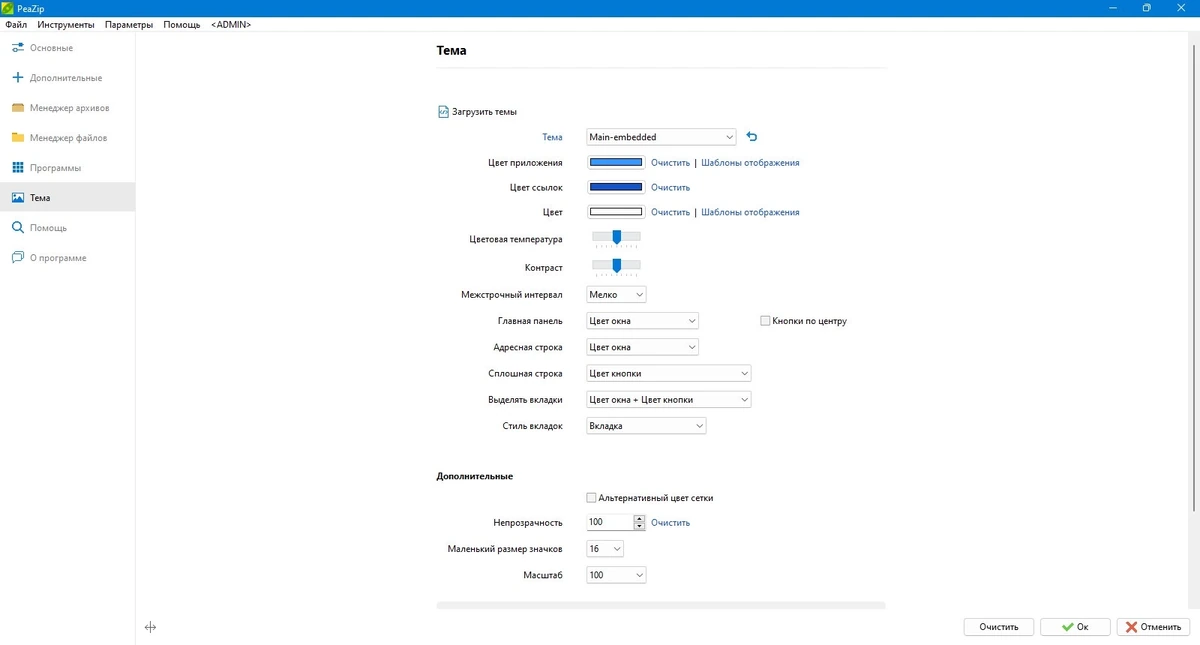Image resolution: width=1200 pixels, height=645 pixels.
Task: Click Очистить next to Цвет ссылок
Action: point(670,187)
